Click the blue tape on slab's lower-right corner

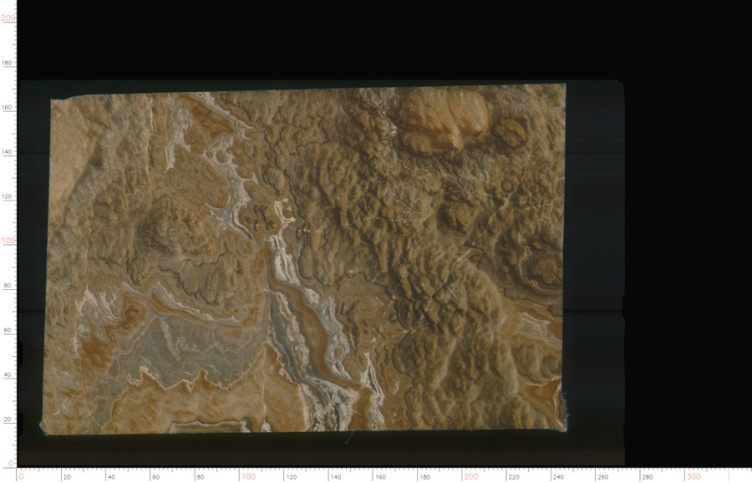click(x=566, y=411)
